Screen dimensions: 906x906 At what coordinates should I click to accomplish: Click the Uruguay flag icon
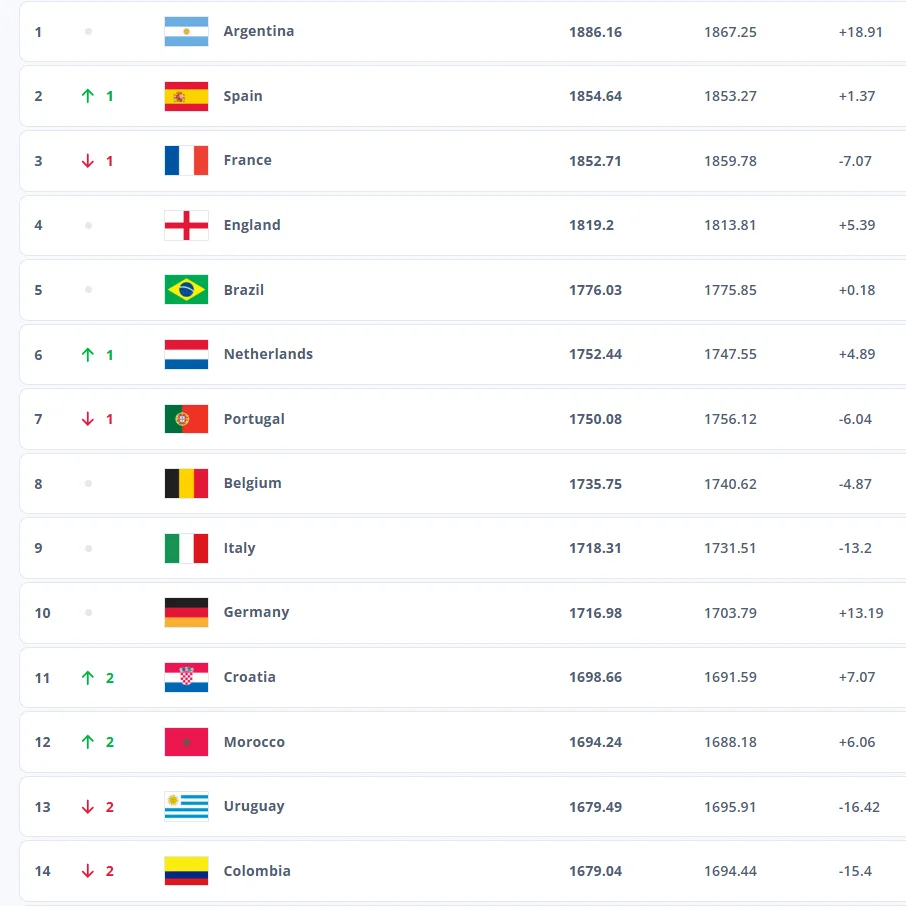point(186,806)
